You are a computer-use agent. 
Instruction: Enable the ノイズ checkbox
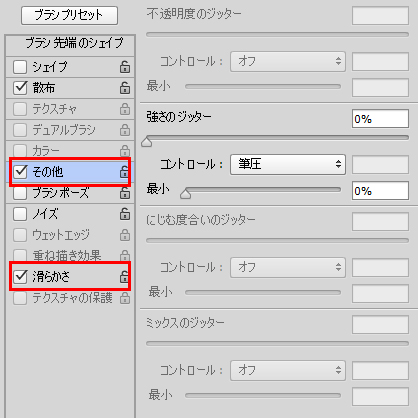coord(20,214)
